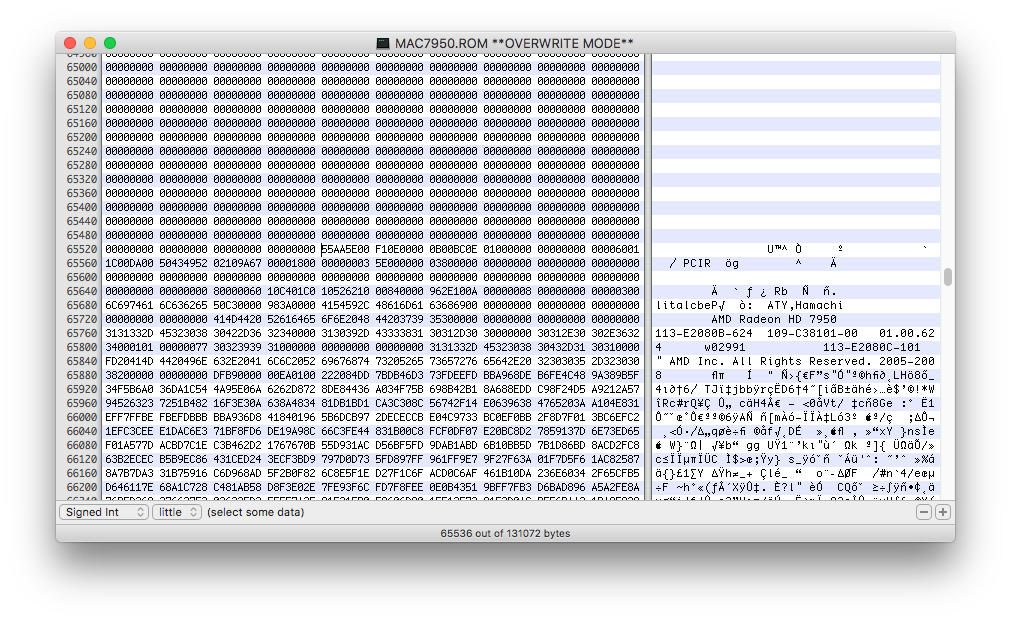This screenshot has width=1011, height=622.
Task: Open the little endianness dropdown
Action: 177,512
